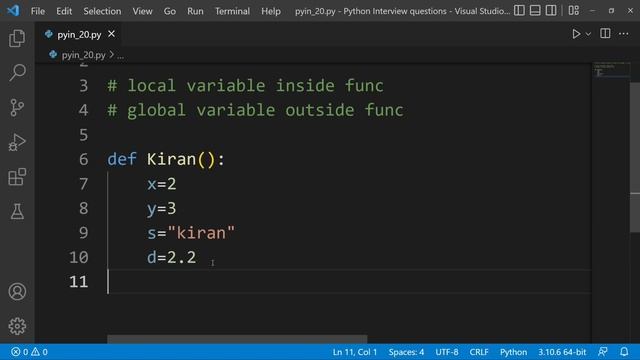This screenshot has height=360, width=640.
Task: Click the def Kiran(): line
Action: tap(166, 159)
